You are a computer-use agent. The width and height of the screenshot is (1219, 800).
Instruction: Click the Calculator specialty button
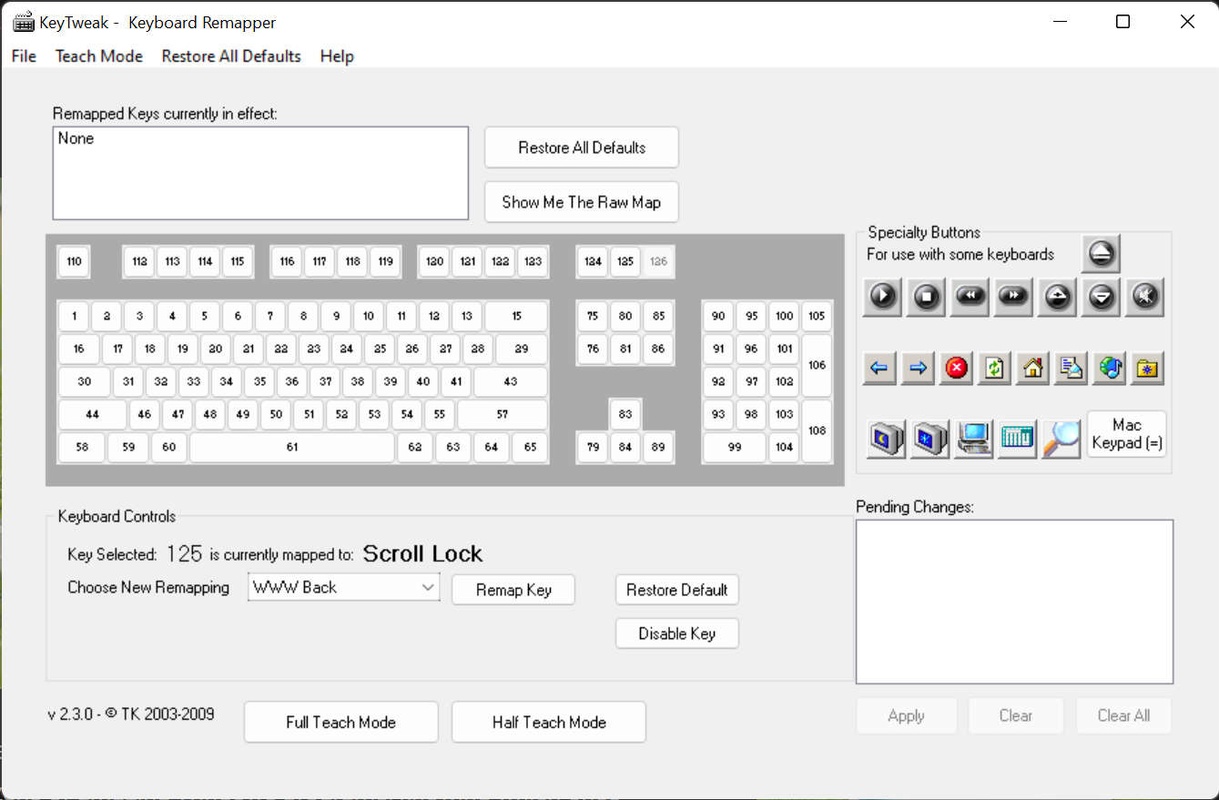click(1017, 439)
